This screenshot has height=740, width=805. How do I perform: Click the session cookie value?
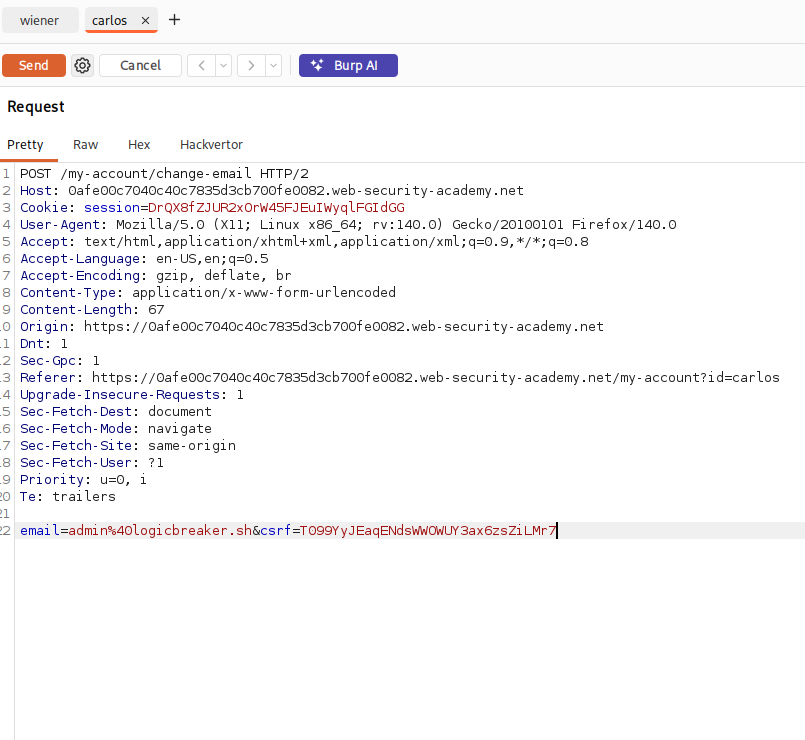point(276,207)
